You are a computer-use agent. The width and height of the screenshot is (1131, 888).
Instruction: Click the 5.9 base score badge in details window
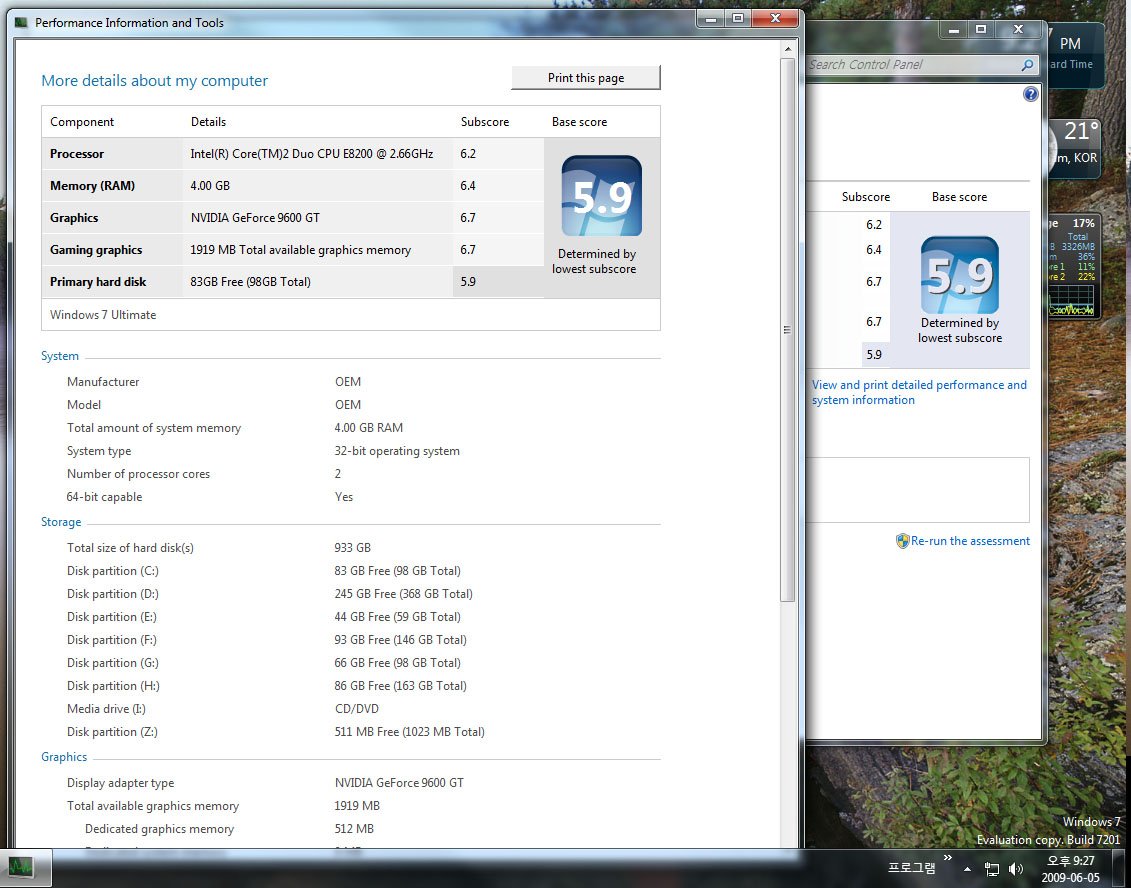click(x=601, y=196)
